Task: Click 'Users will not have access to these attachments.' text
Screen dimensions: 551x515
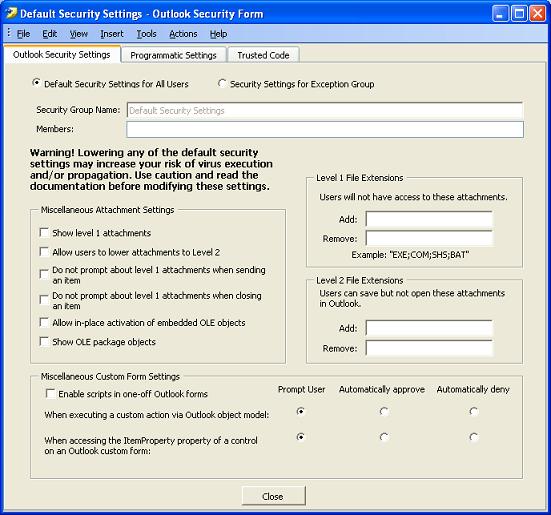Action: point(413,197)
